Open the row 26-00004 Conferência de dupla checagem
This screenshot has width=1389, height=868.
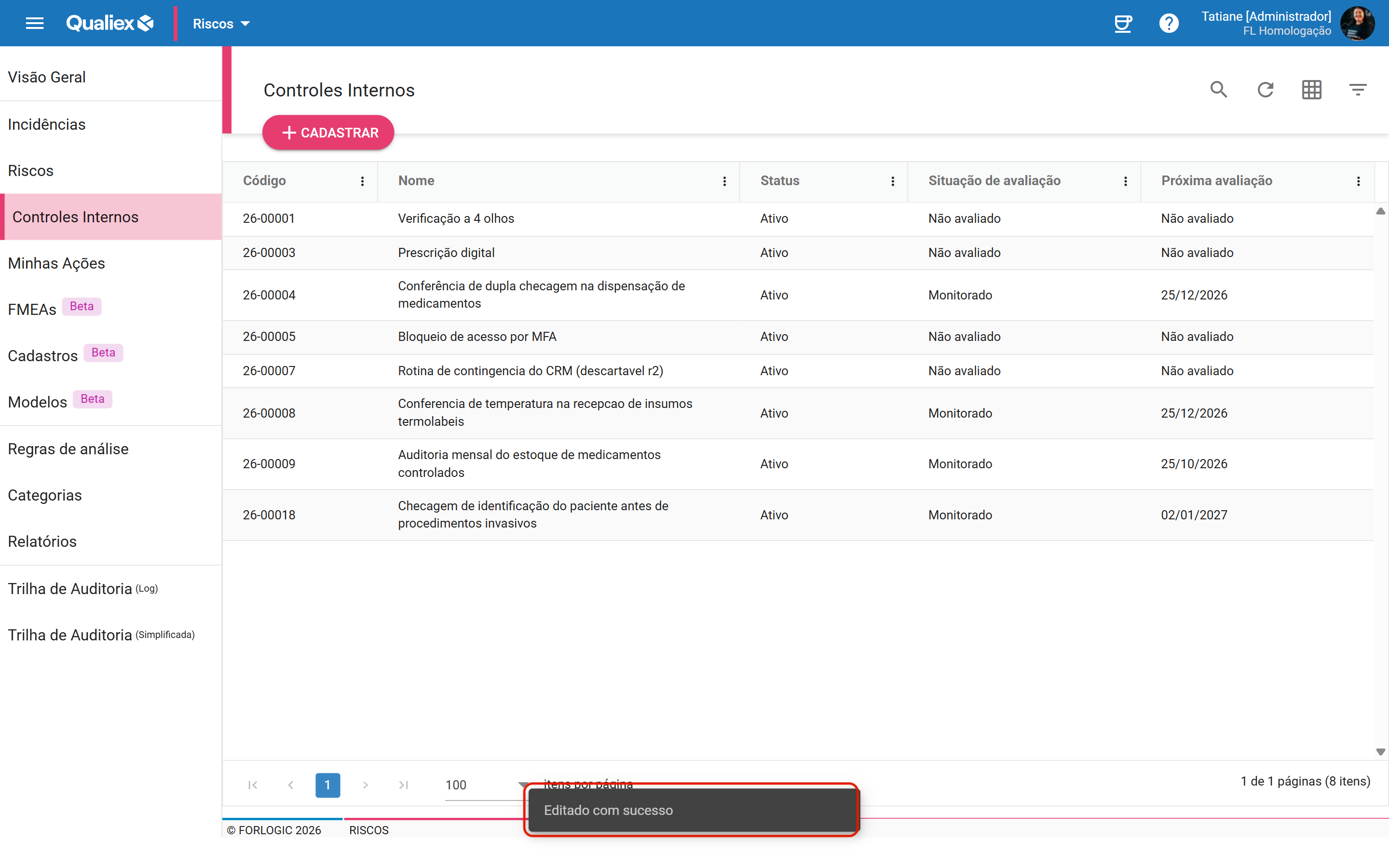[x=798, y=295]
